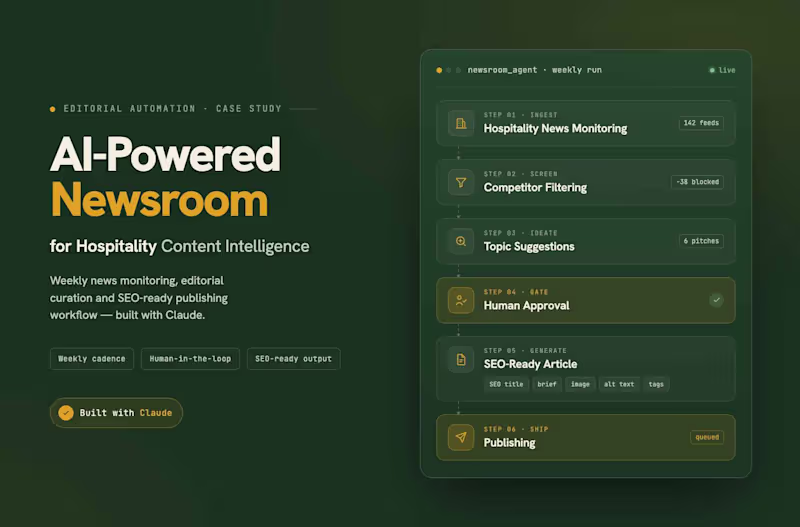Click the Publishing paper plane icon

click(461, 437)
